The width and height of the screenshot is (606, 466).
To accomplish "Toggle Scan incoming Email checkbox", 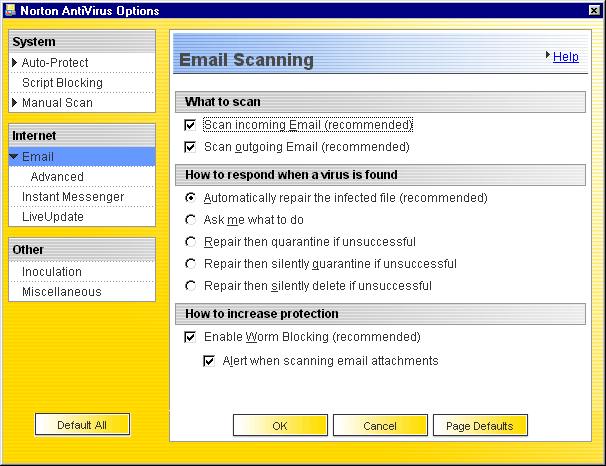I will pos(190,126).
